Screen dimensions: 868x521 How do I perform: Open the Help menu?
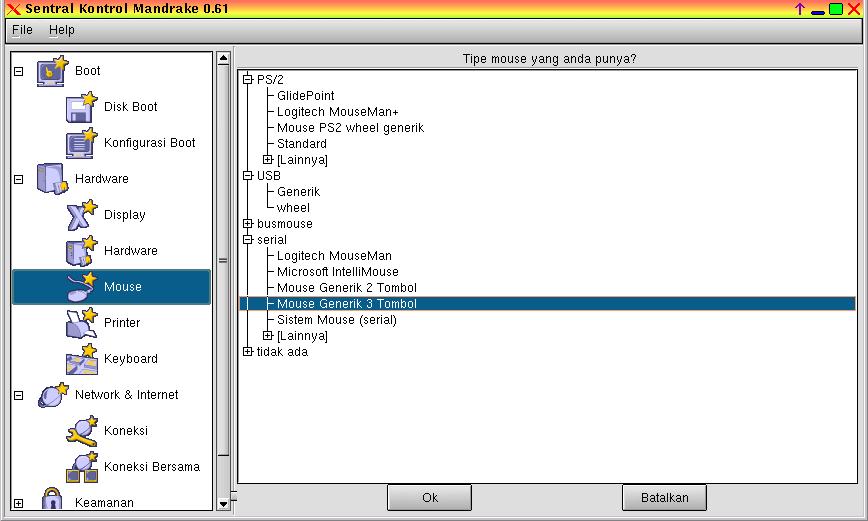pos(62,30)
